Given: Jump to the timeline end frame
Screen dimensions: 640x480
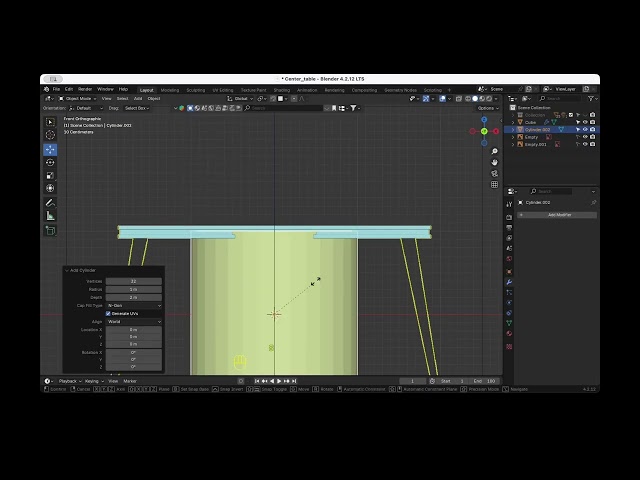Looking at the screenshot, I should (294, 381).
